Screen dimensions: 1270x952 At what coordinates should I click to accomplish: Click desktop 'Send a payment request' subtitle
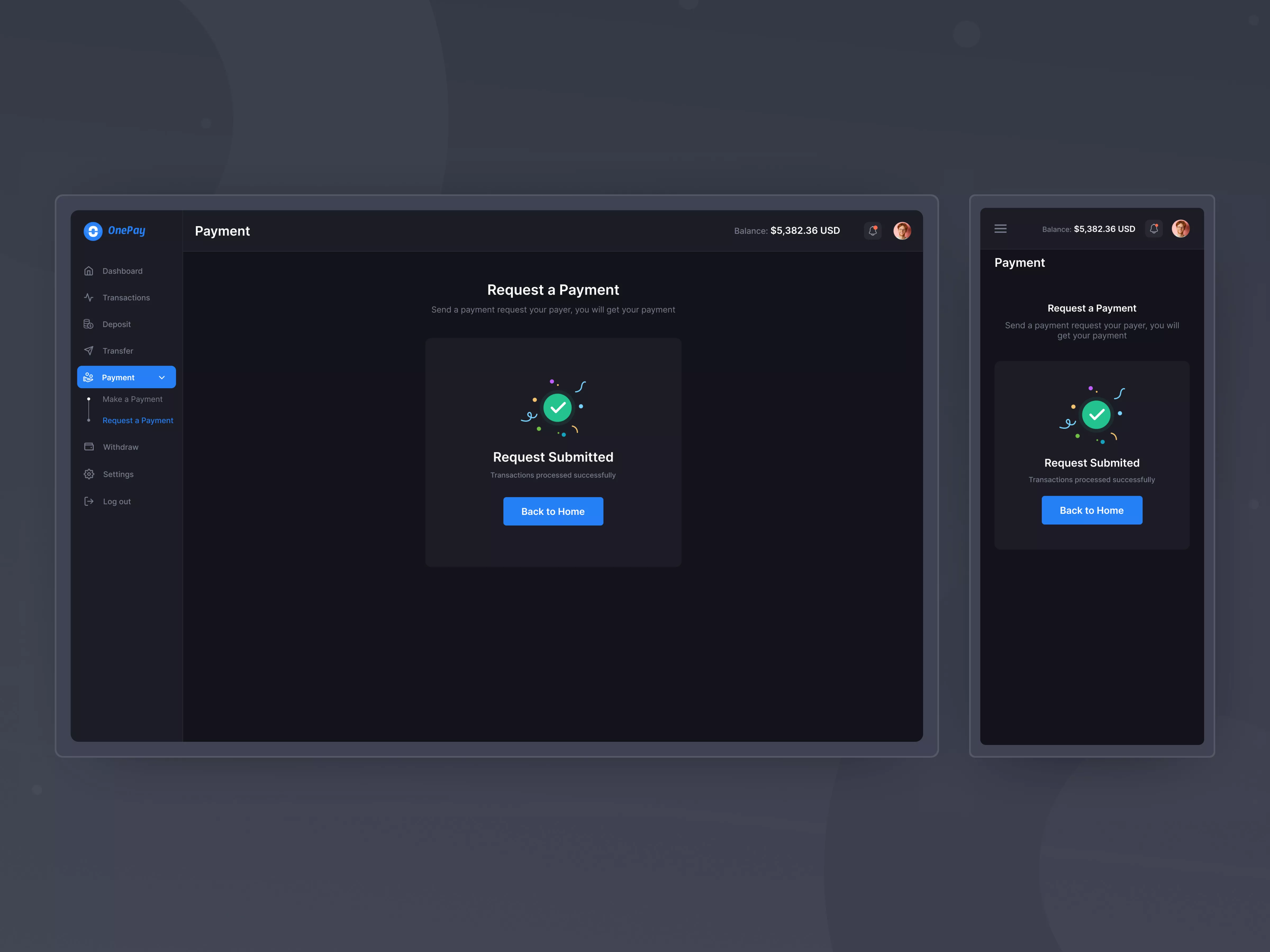click(553, 310)
